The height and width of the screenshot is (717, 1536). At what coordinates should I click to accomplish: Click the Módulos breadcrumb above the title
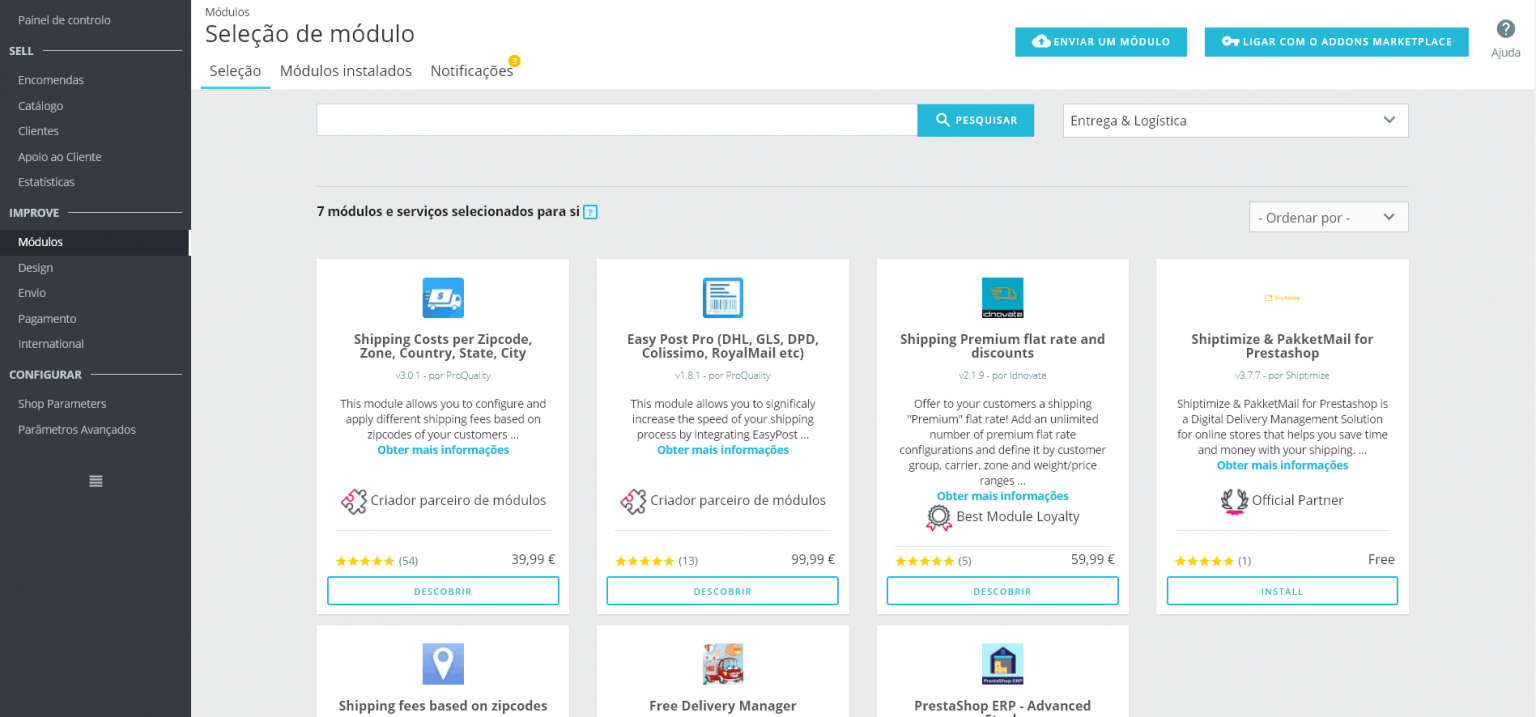click(x=227, y=12)
